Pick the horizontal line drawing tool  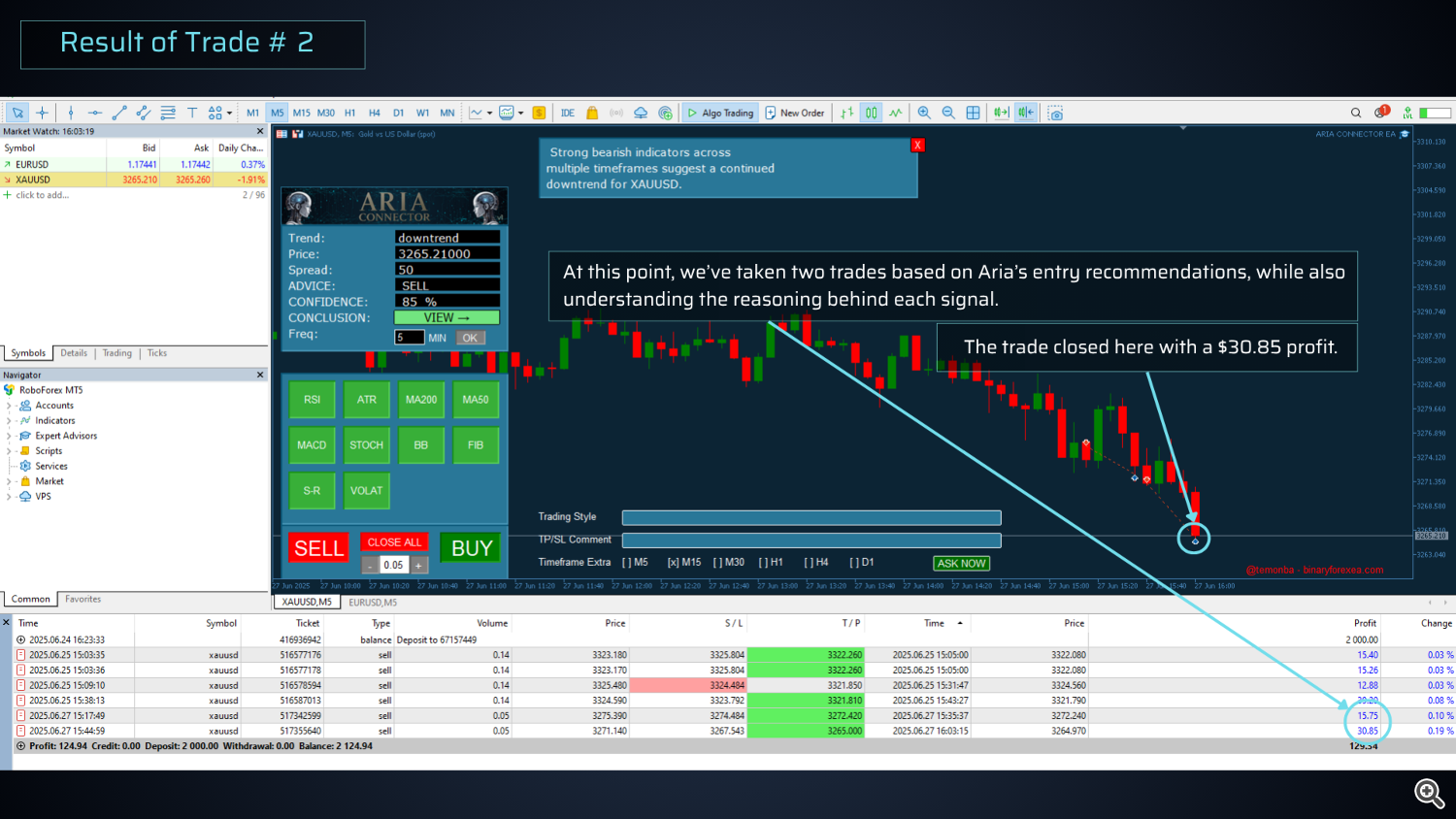click(x=95, y=113)
